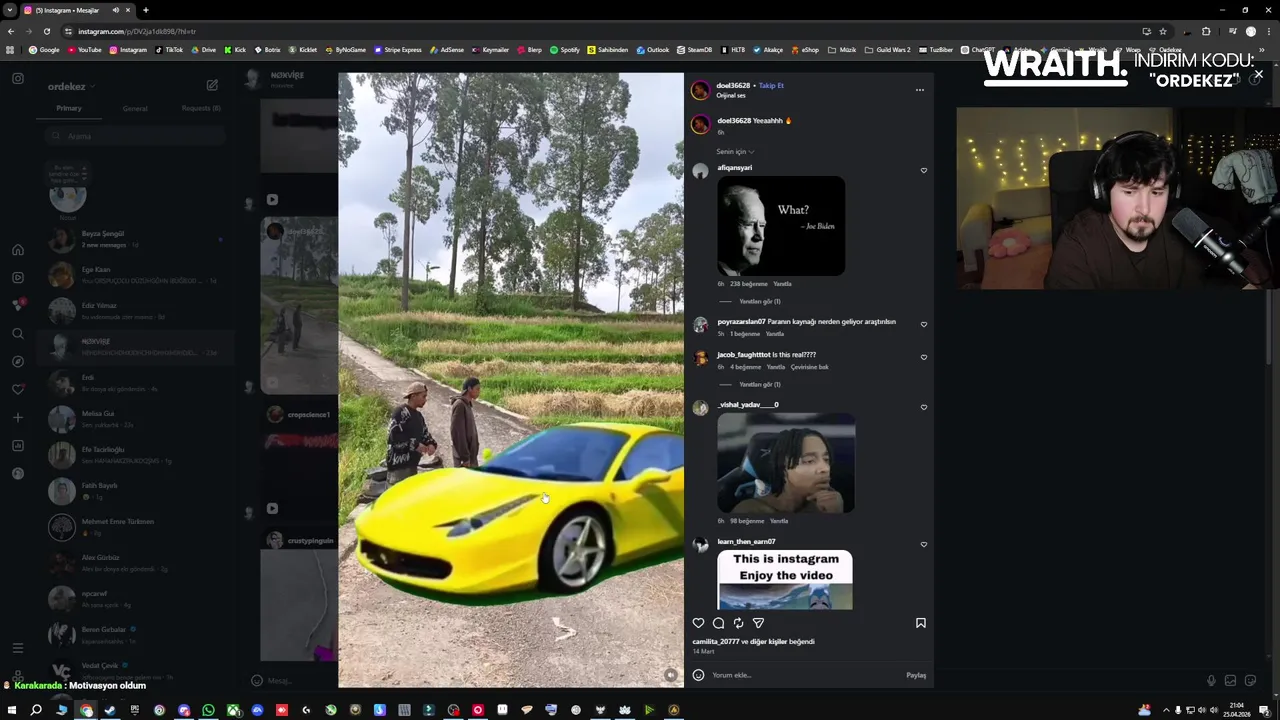Screen dimensions: 1280x720
Task: Open the post comment bubble icon
Action: tap(718, 623)
